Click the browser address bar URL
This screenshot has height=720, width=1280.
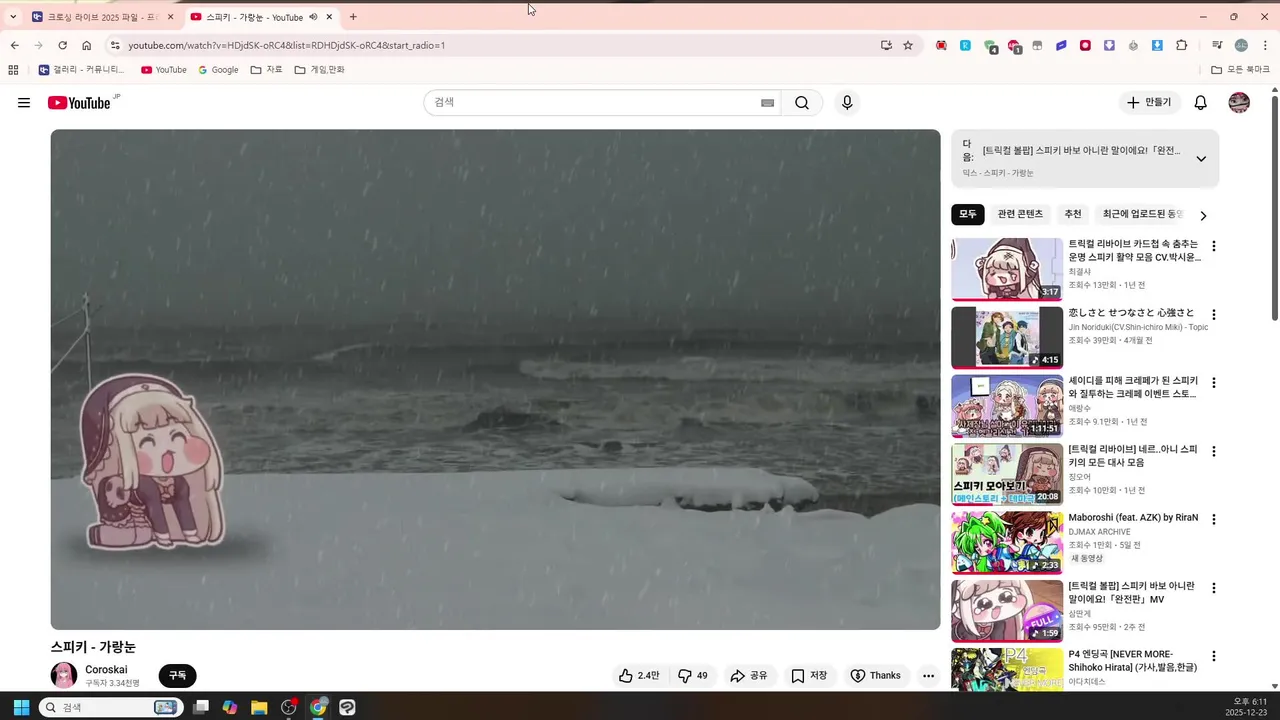click(x=286, y=45)
